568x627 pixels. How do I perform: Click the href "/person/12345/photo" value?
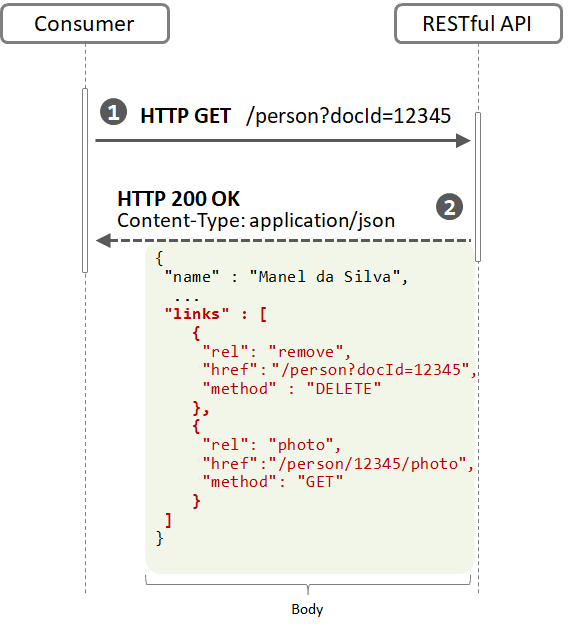[368, 464]
